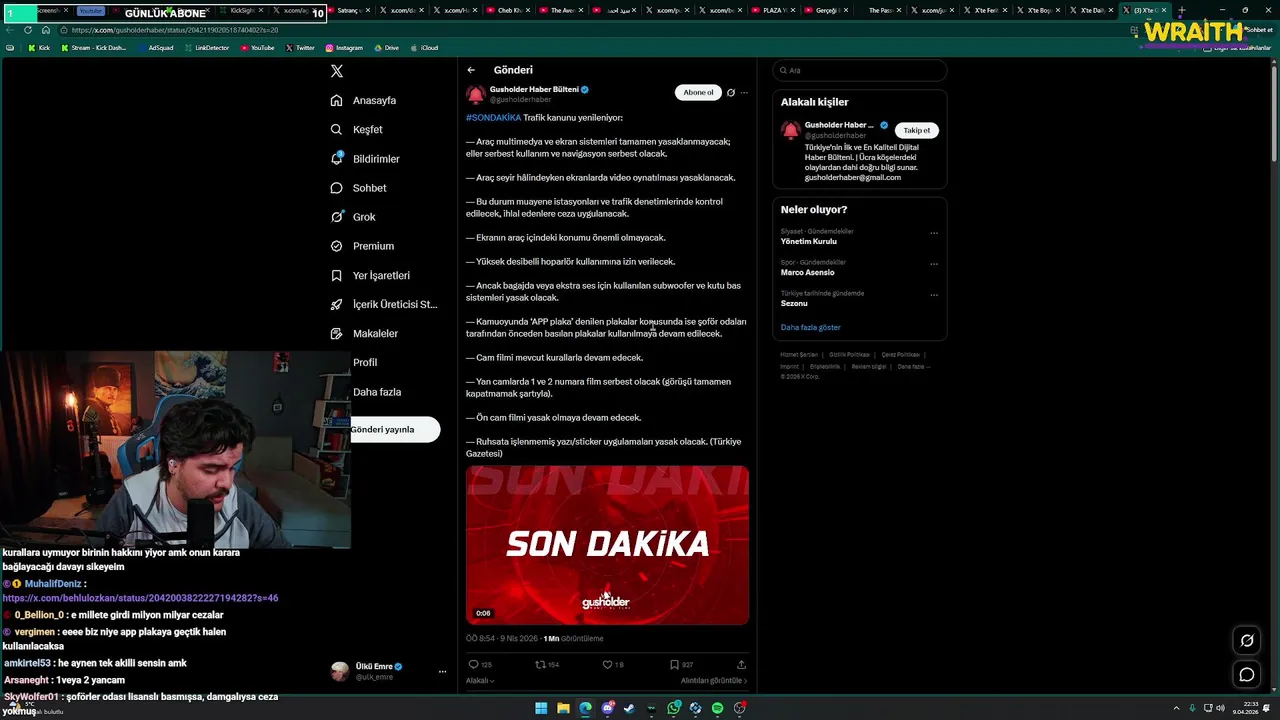Open Steam from taskbar
Screen dimensions: 1280x720
[x=629, y=708]
